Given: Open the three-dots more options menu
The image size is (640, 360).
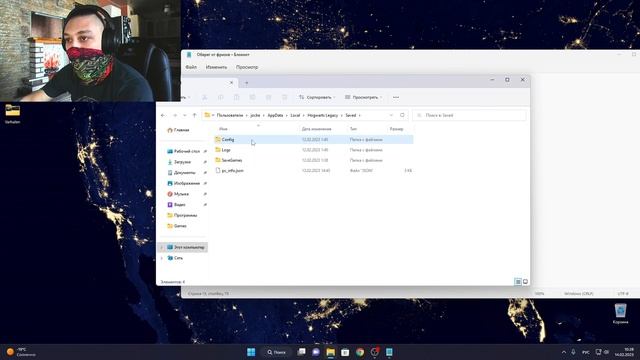Looking at the screenshot, I should (396, 97).
